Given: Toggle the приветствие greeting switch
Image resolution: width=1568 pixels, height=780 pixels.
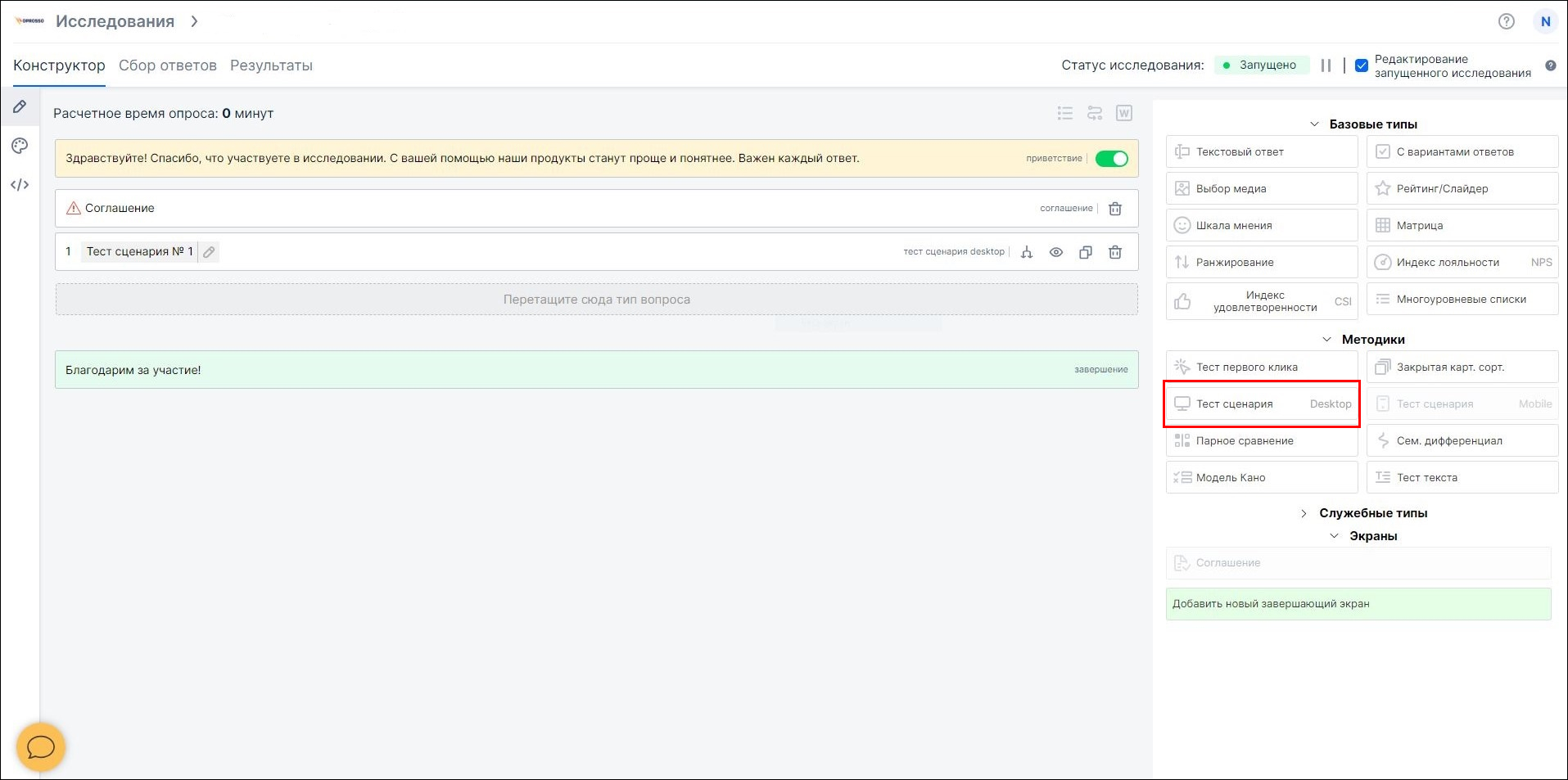Looking at the screenshot, I should click(x=1111, y=159).
